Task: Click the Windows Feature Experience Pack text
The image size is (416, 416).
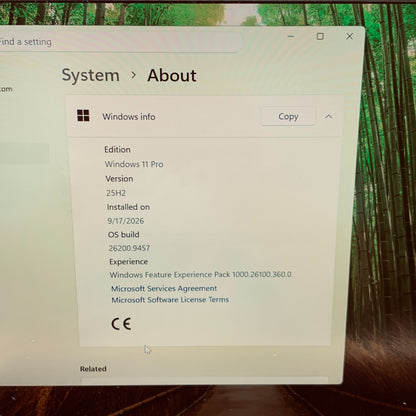Action: pyautogui.click(x=200, y=274)
